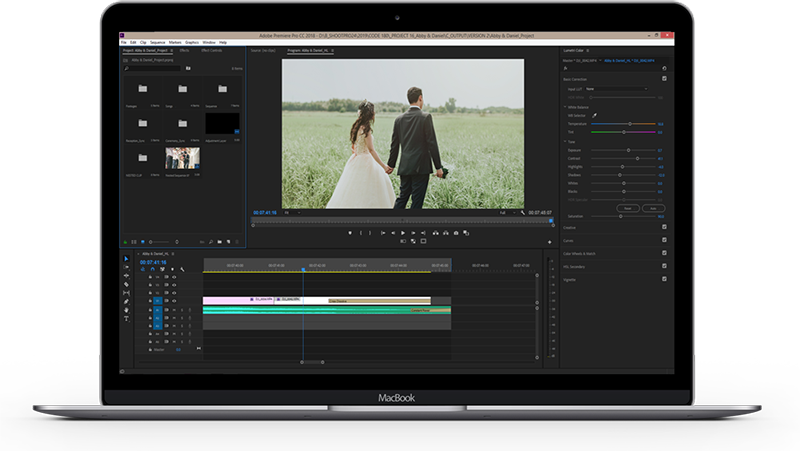Open Input LUT dropdown

616,89
